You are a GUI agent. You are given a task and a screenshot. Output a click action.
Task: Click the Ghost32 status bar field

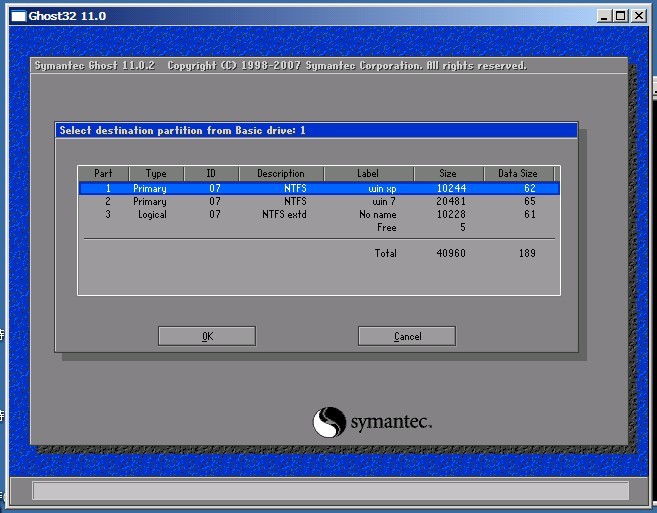tap(331, 491)
